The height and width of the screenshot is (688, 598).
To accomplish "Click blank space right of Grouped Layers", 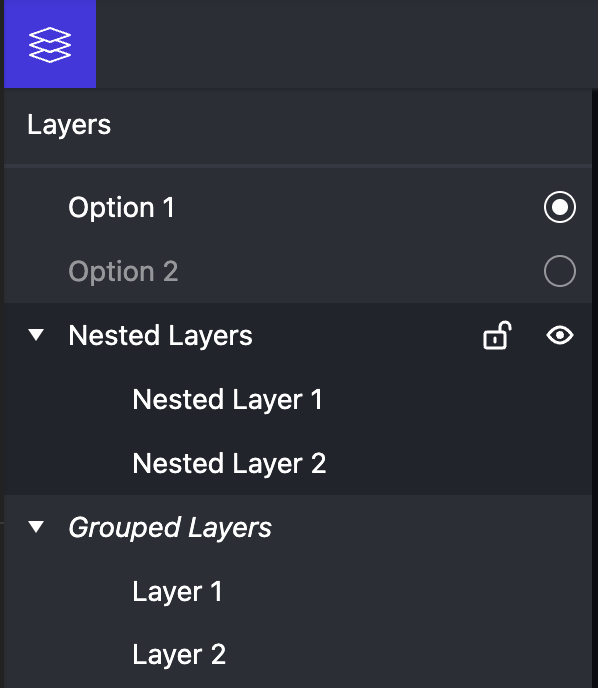I will click(x=430, y=527).
